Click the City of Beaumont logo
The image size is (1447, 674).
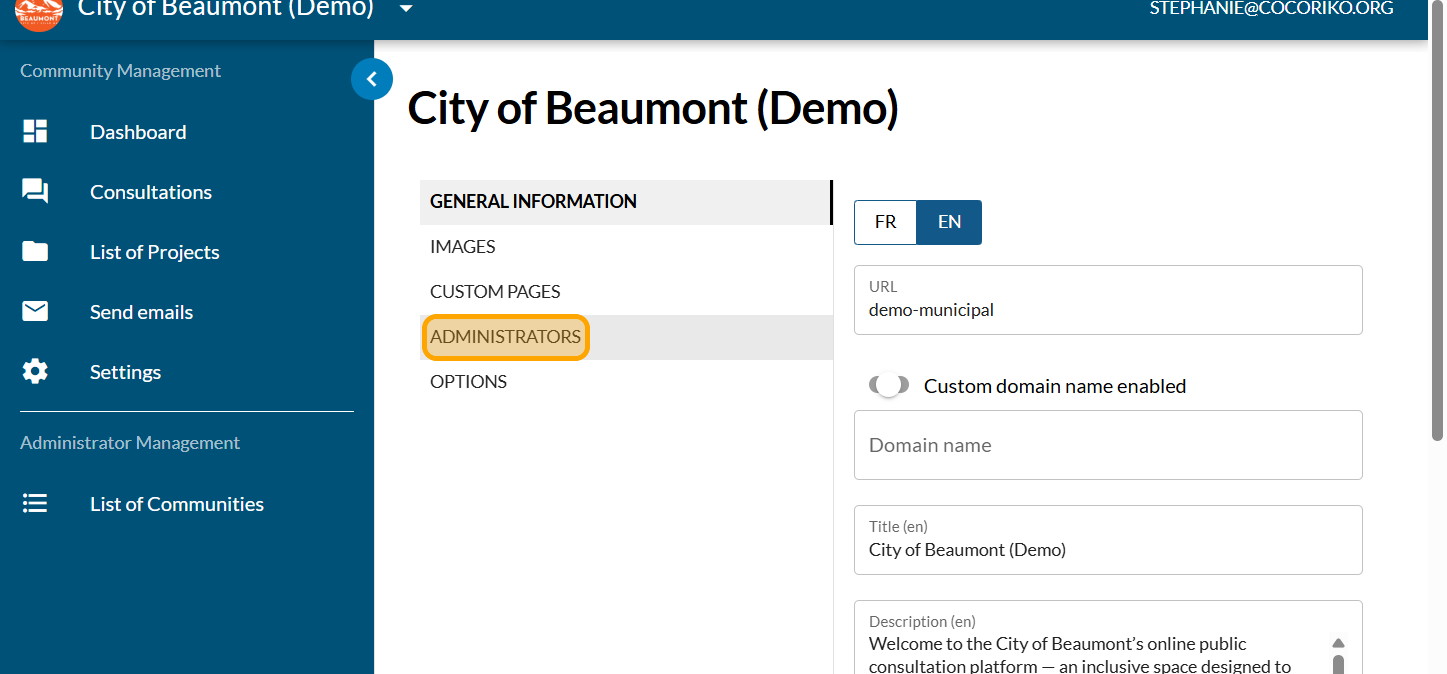click(39, 12)
